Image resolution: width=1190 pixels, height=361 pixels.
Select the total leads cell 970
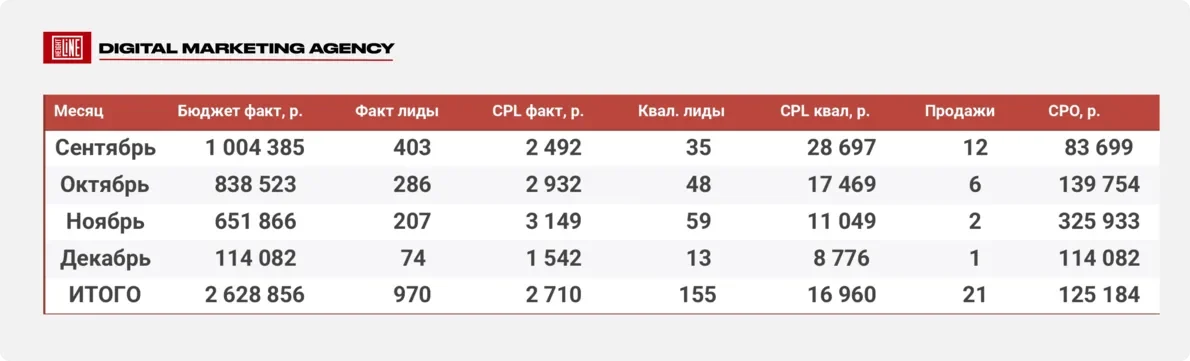coord(412,294)
